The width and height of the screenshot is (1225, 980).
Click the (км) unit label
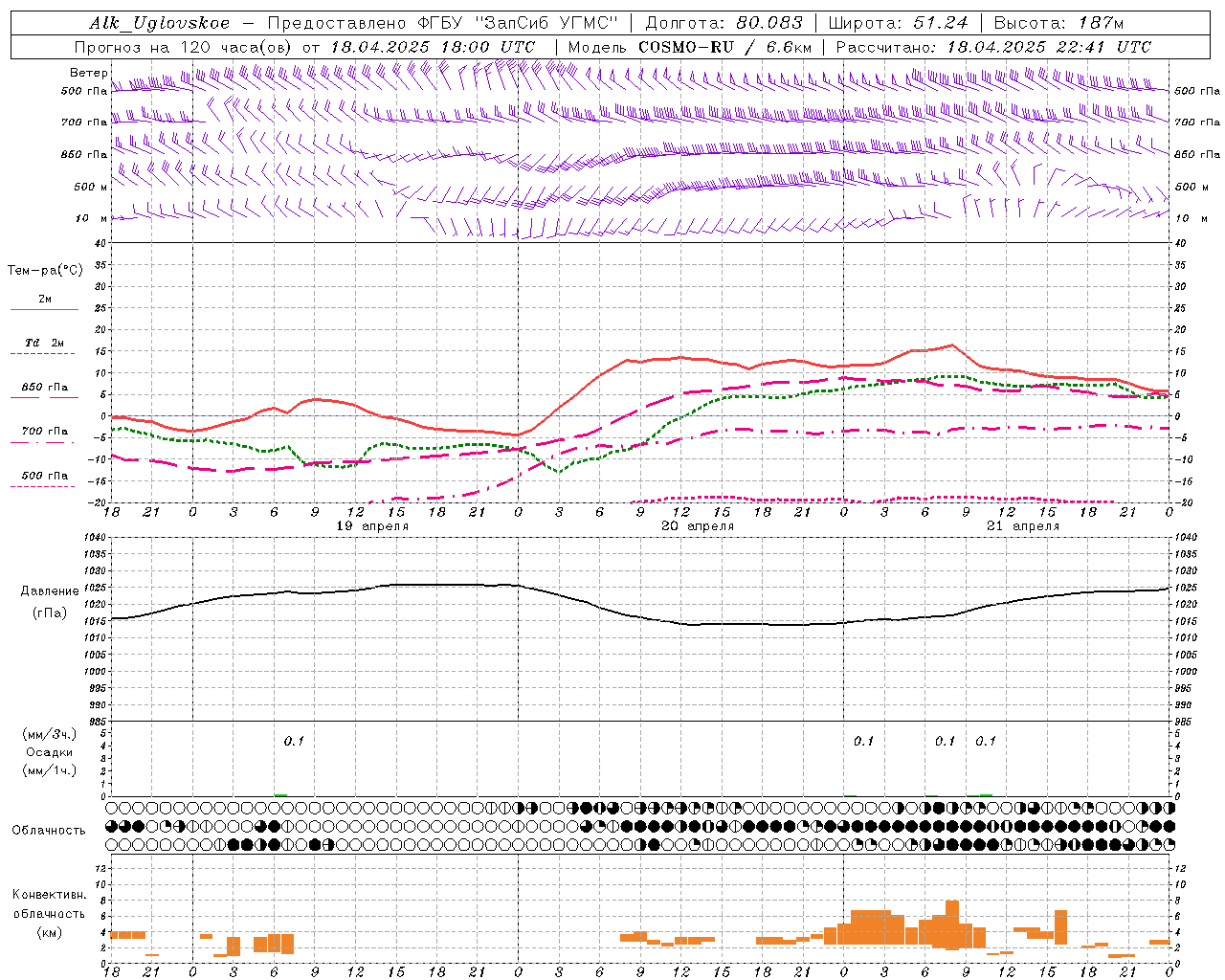50,932
